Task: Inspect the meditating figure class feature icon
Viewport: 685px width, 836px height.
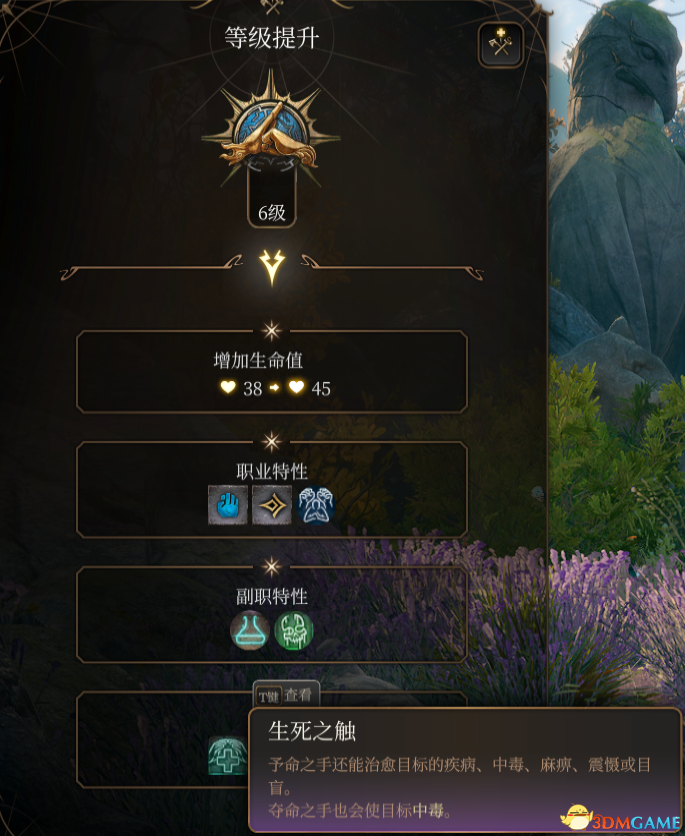Action: tap(316, 504)
